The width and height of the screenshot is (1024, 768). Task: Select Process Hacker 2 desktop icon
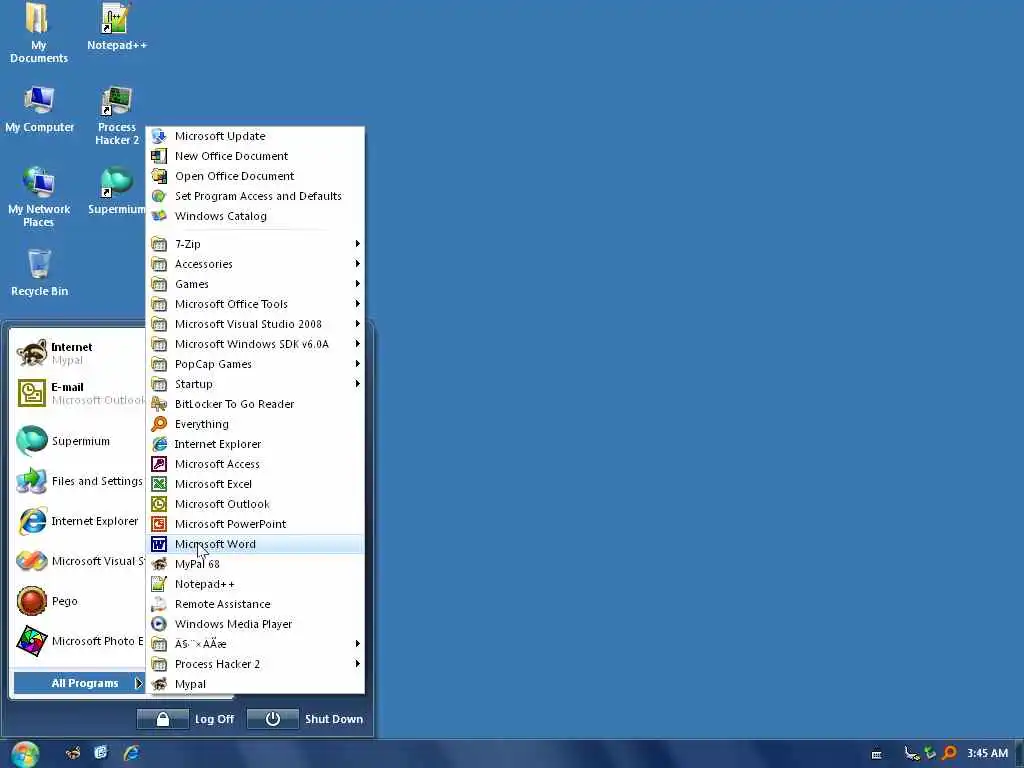116,116
